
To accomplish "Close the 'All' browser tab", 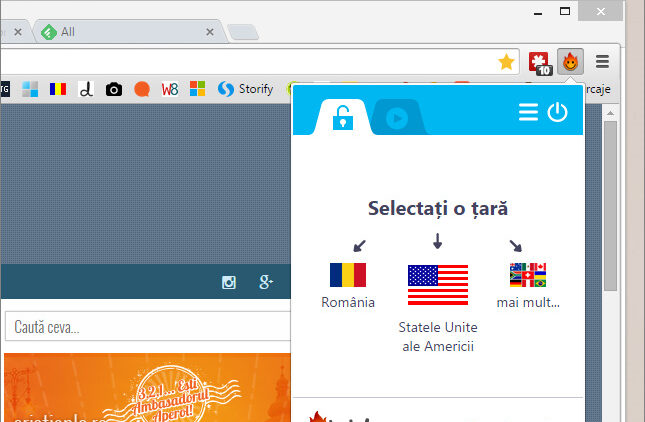I will (209, 32).
